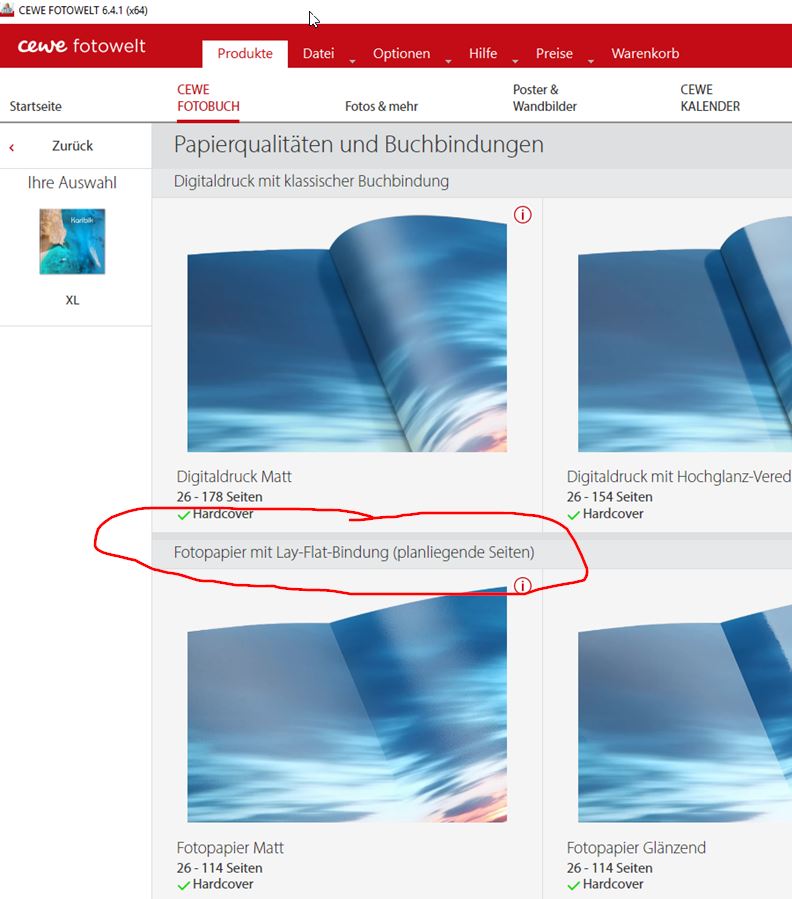792x899 pixels.
Task: Click the back arrow beside Zurück
Action: 11,147
